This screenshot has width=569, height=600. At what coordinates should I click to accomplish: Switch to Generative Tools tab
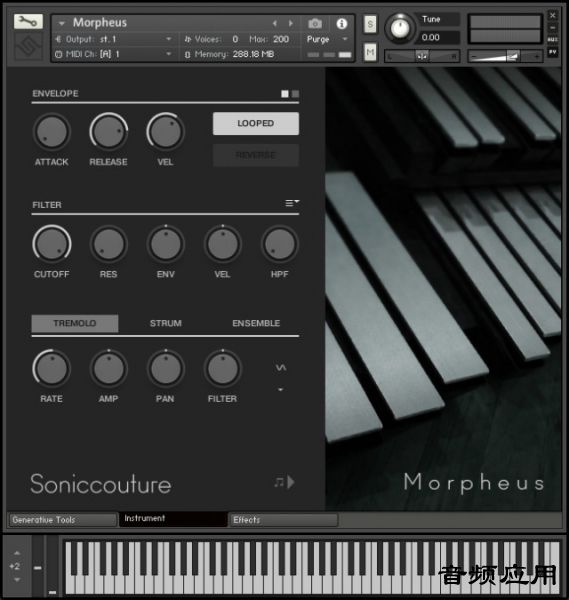pos(62,520)
